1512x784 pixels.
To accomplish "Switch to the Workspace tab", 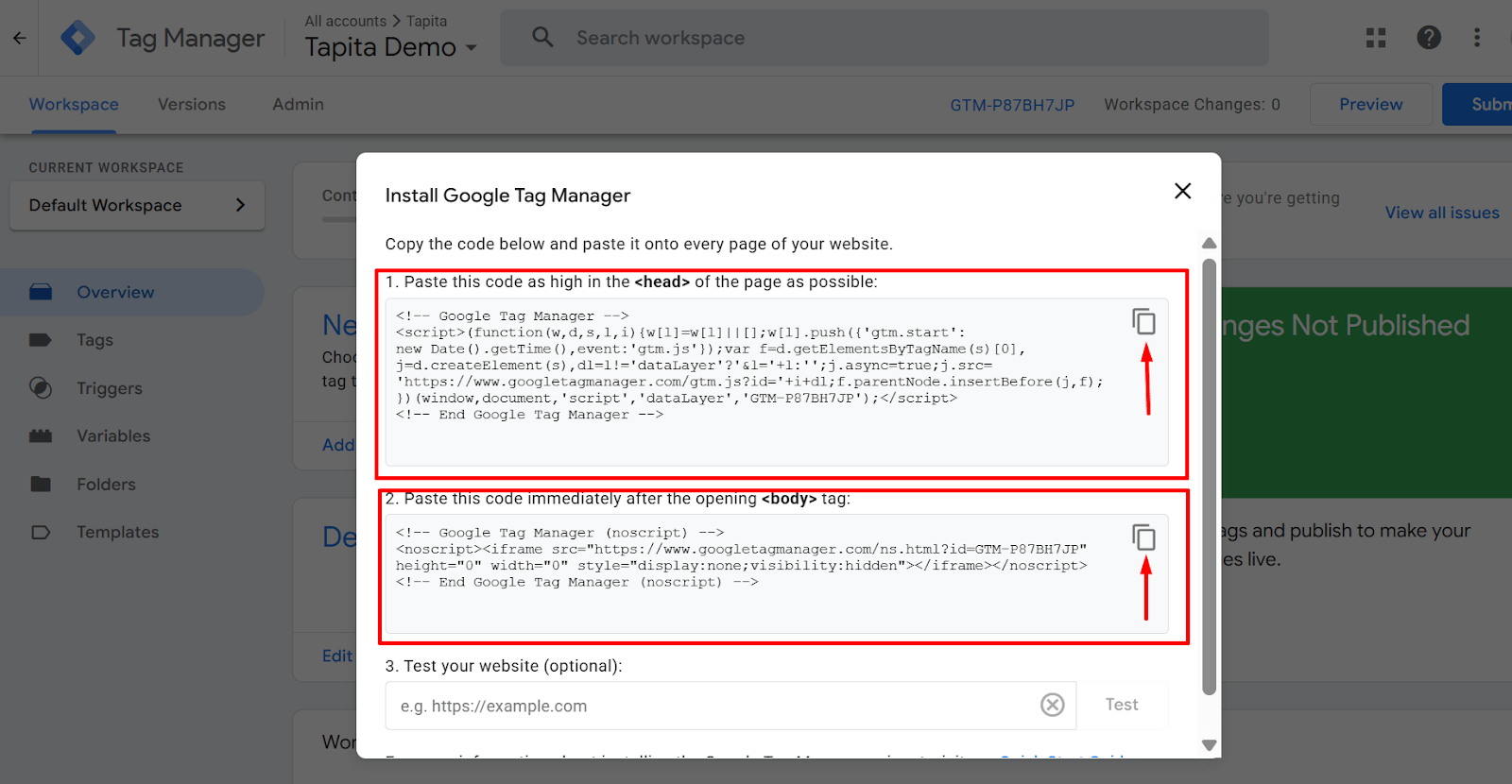I will tap(74, 104).
